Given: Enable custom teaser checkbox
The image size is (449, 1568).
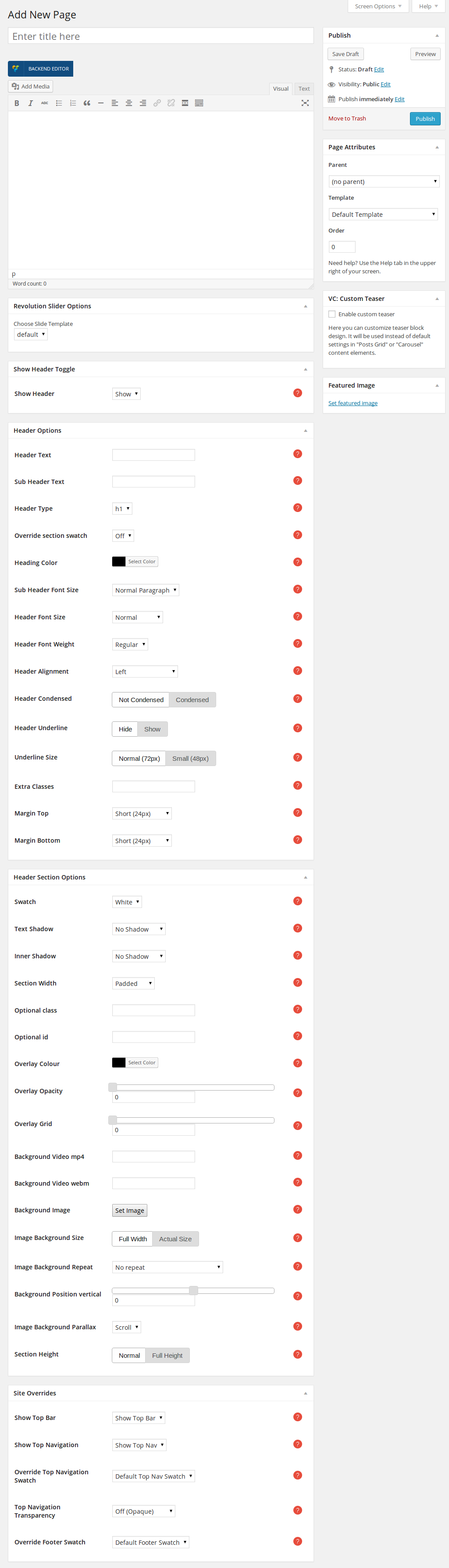Looking at the screenshot, I should pos(332,314).
